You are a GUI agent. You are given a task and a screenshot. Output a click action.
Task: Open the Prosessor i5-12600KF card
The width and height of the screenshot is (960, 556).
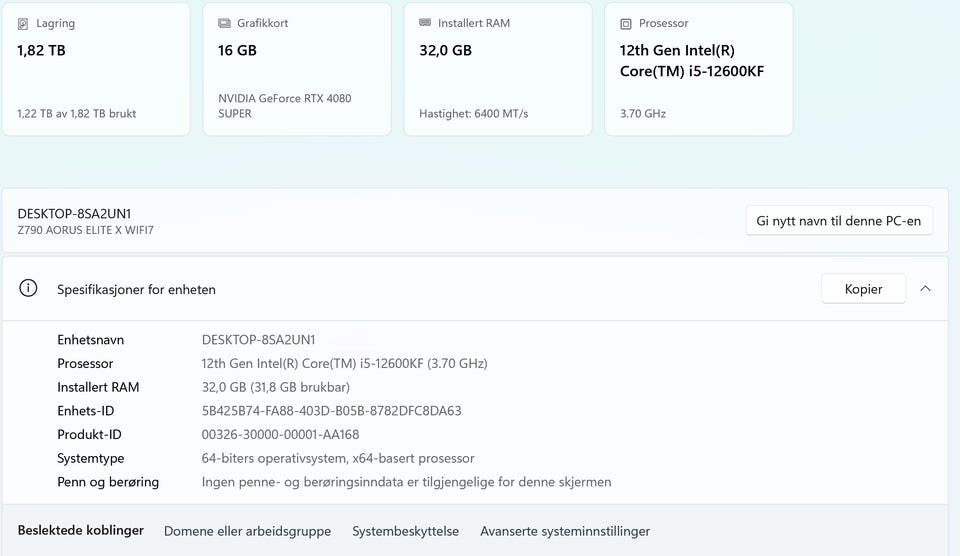699,69
